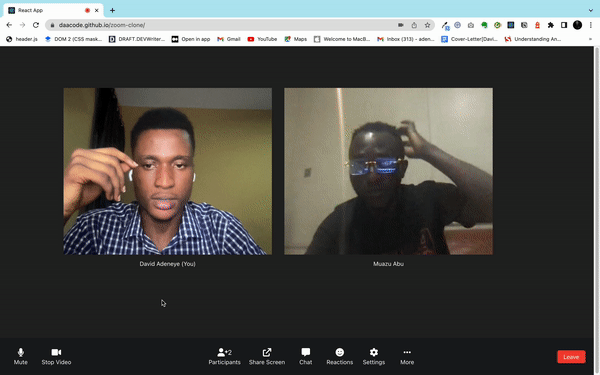Select David Adeneye's video tile

tap(168, 171)
